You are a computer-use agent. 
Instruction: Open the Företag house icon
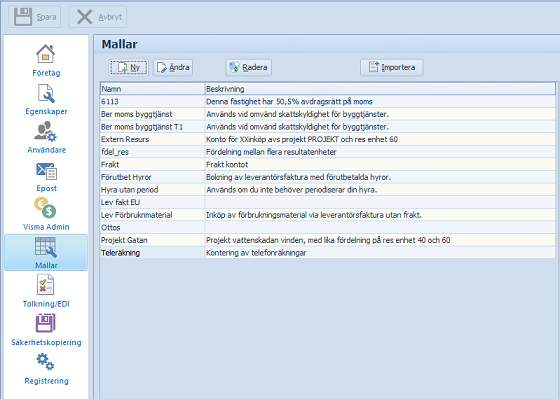pos(46,54)
